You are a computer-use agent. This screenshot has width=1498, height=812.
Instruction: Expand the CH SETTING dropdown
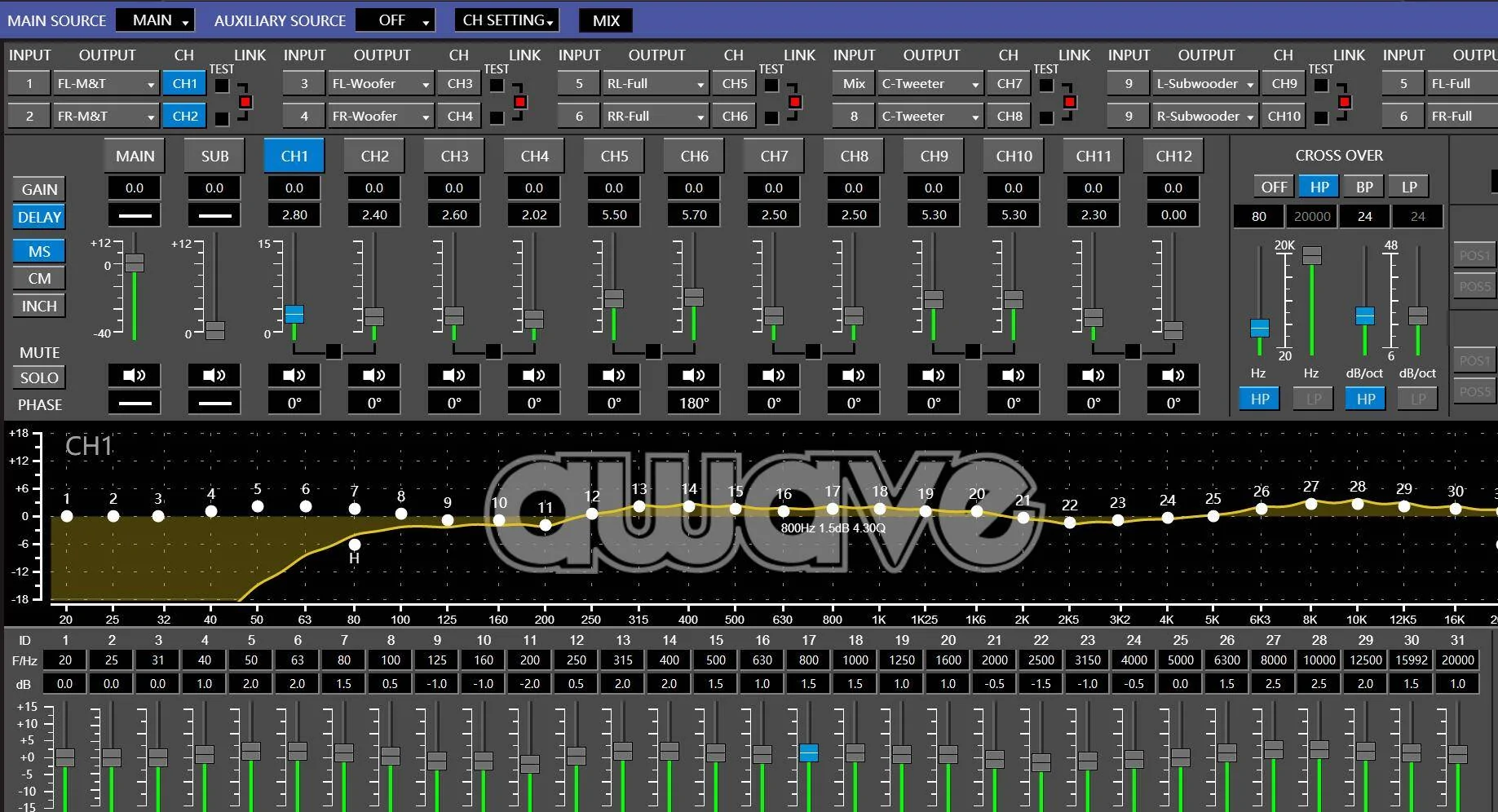click(x=507, y=20)
